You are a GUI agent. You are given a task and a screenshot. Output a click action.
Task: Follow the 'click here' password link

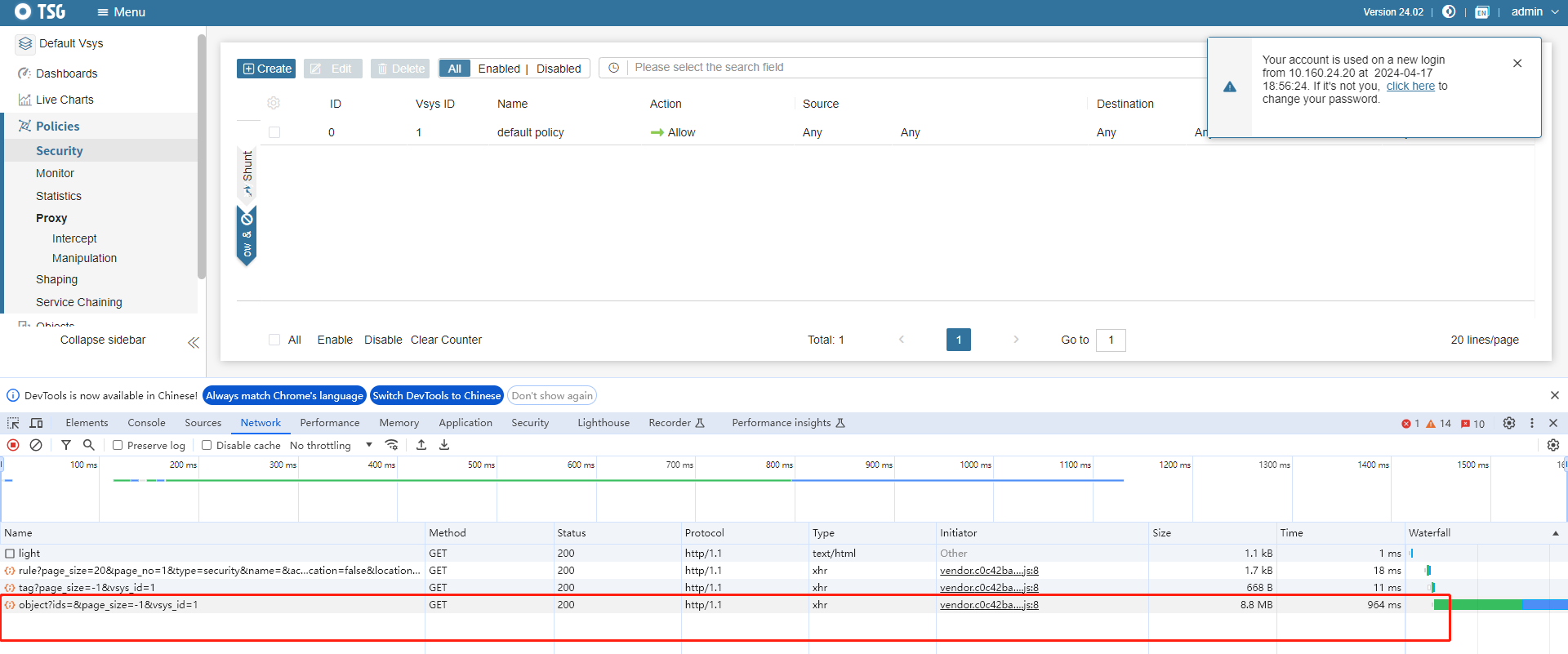click(1410, 86)
